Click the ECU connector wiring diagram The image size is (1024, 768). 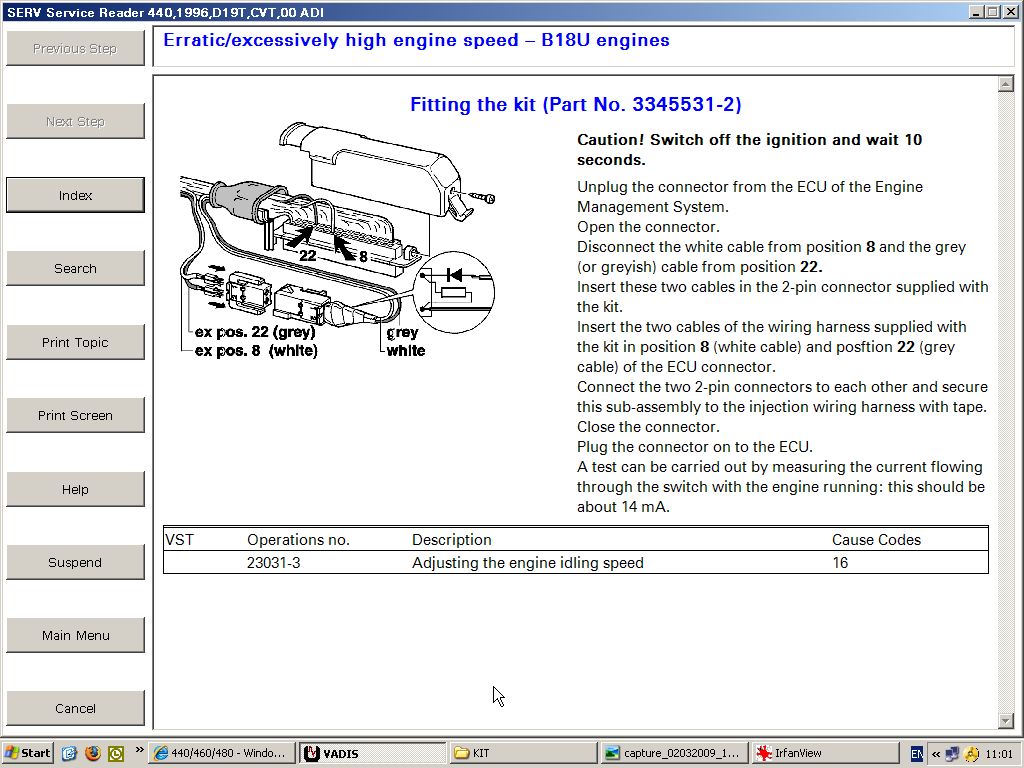pos(338,240)
